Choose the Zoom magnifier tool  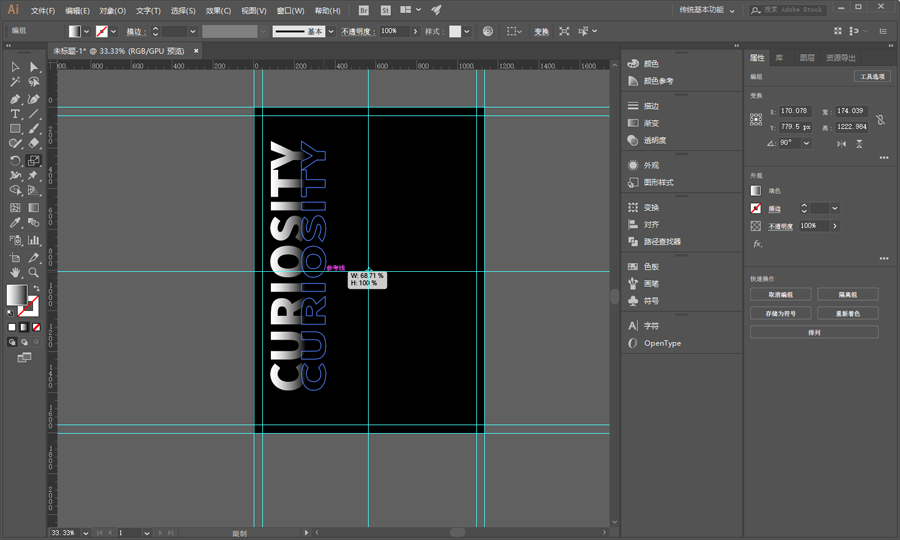[x=34, y=272]
